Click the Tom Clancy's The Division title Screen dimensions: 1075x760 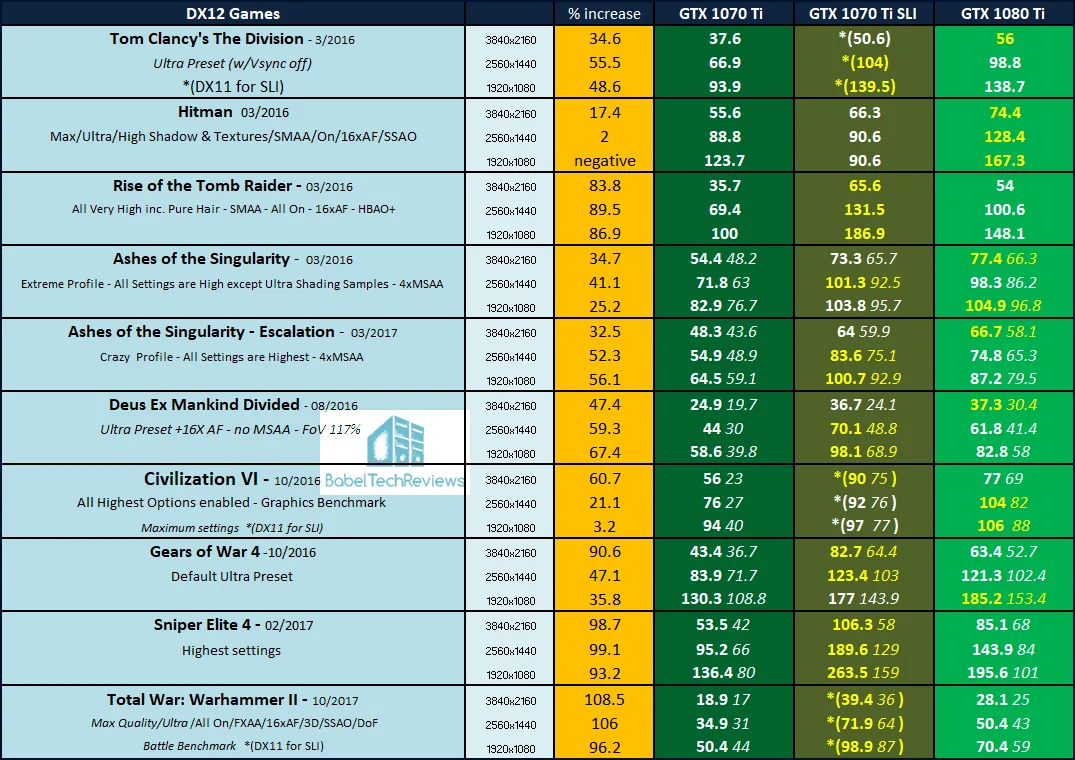207,39
